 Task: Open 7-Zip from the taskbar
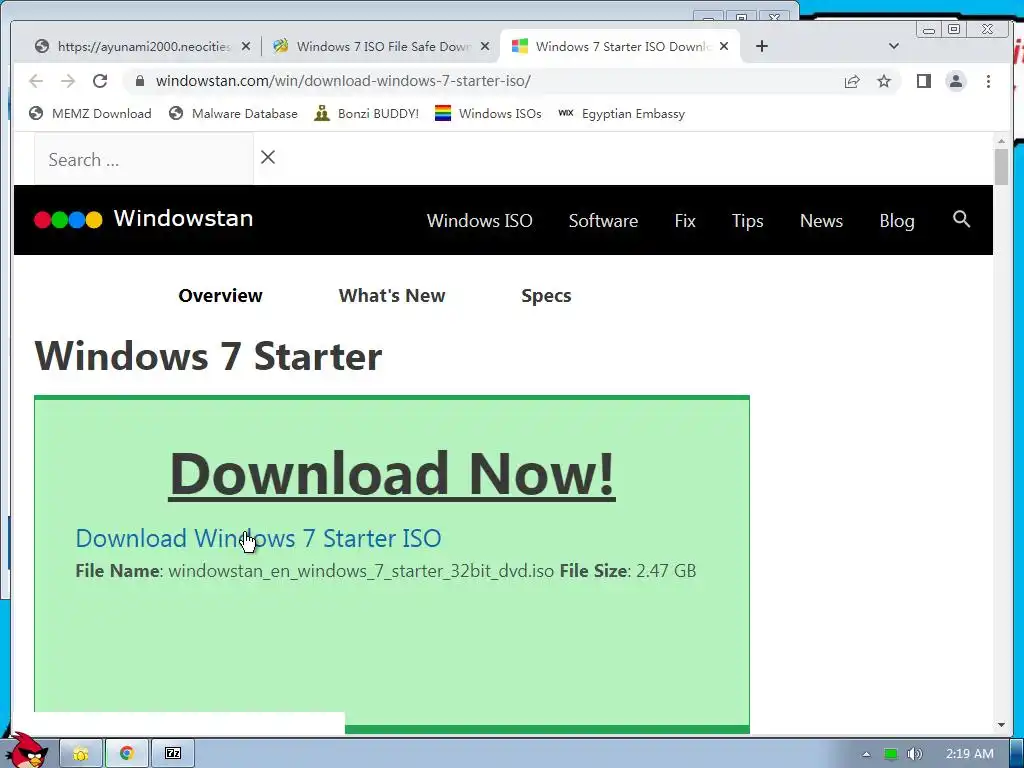[173, 754]
